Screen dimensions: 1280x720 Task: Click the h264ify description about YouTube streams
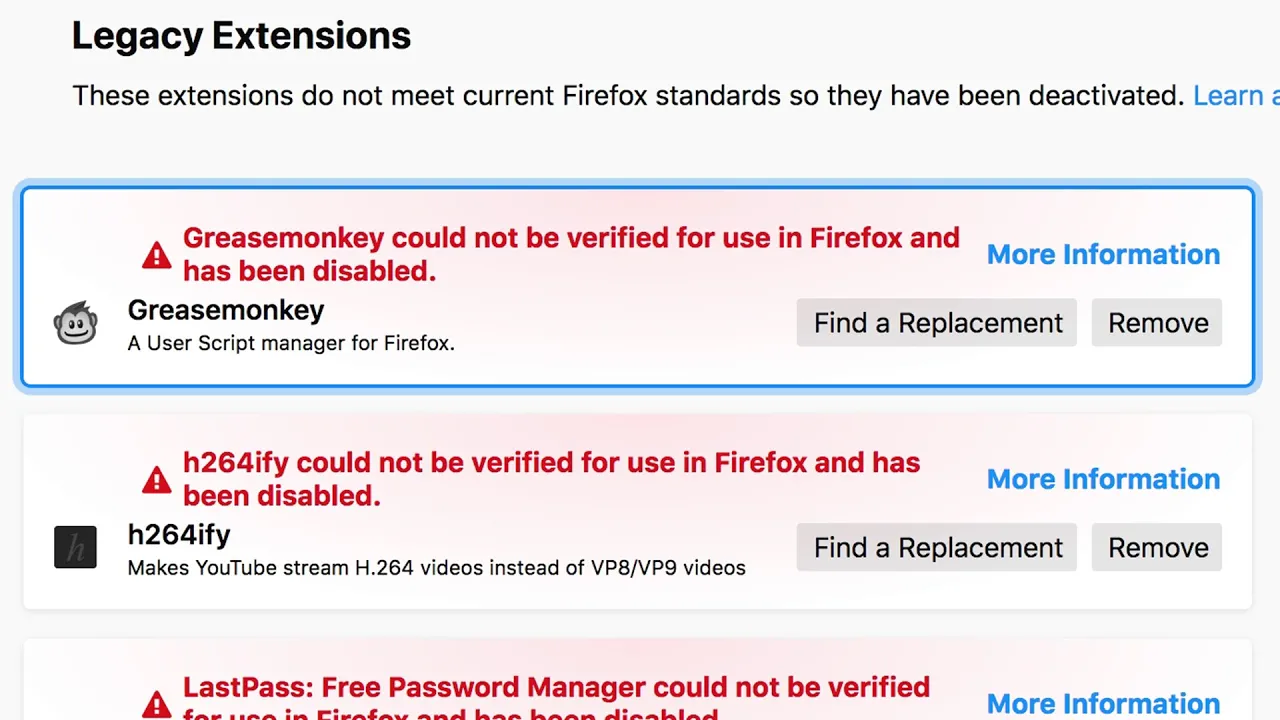click(x=437, y=568)
